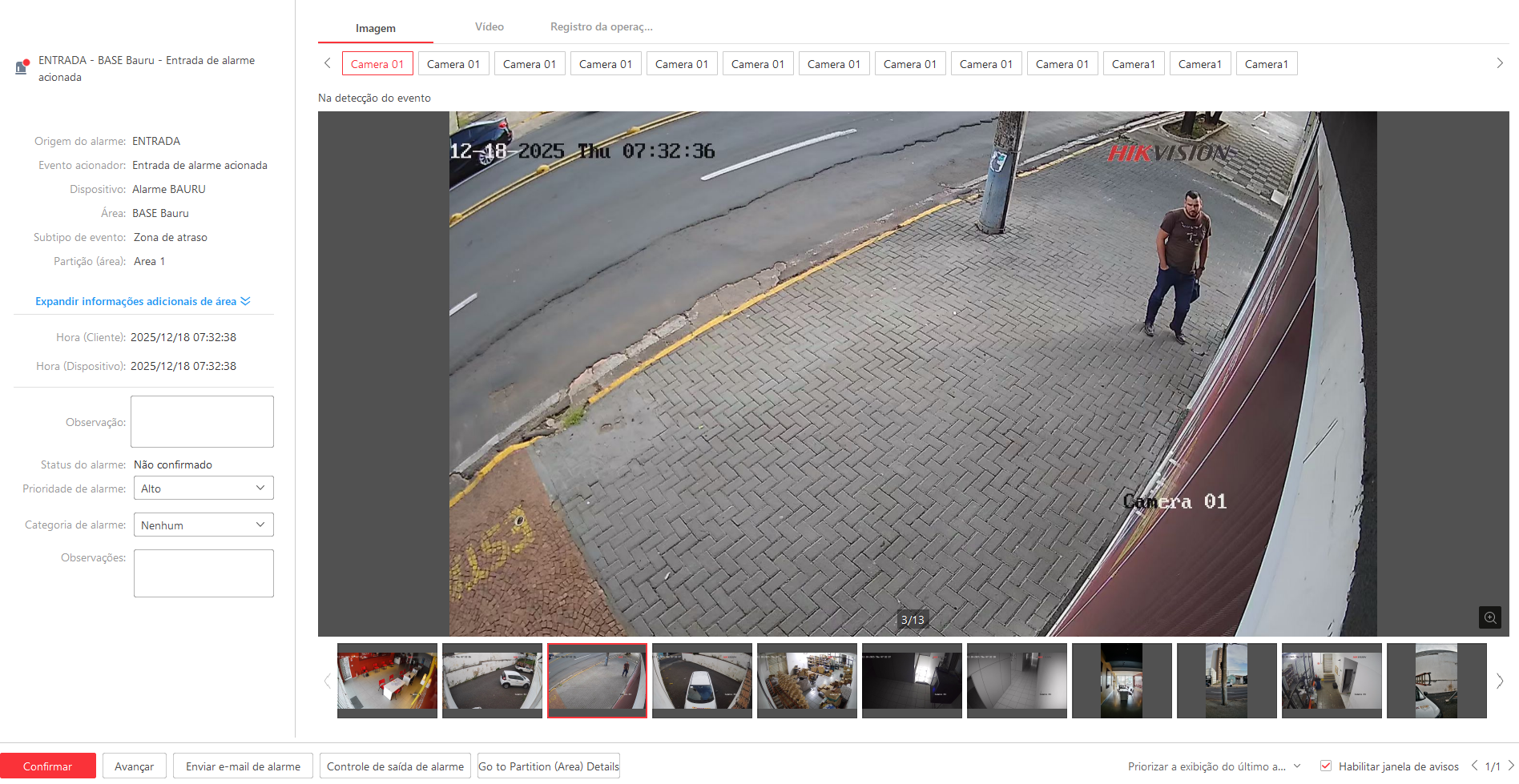Click previous thumbnails arrow in filmstrip
Viewport: 1519px width, 784px height.
327,681
